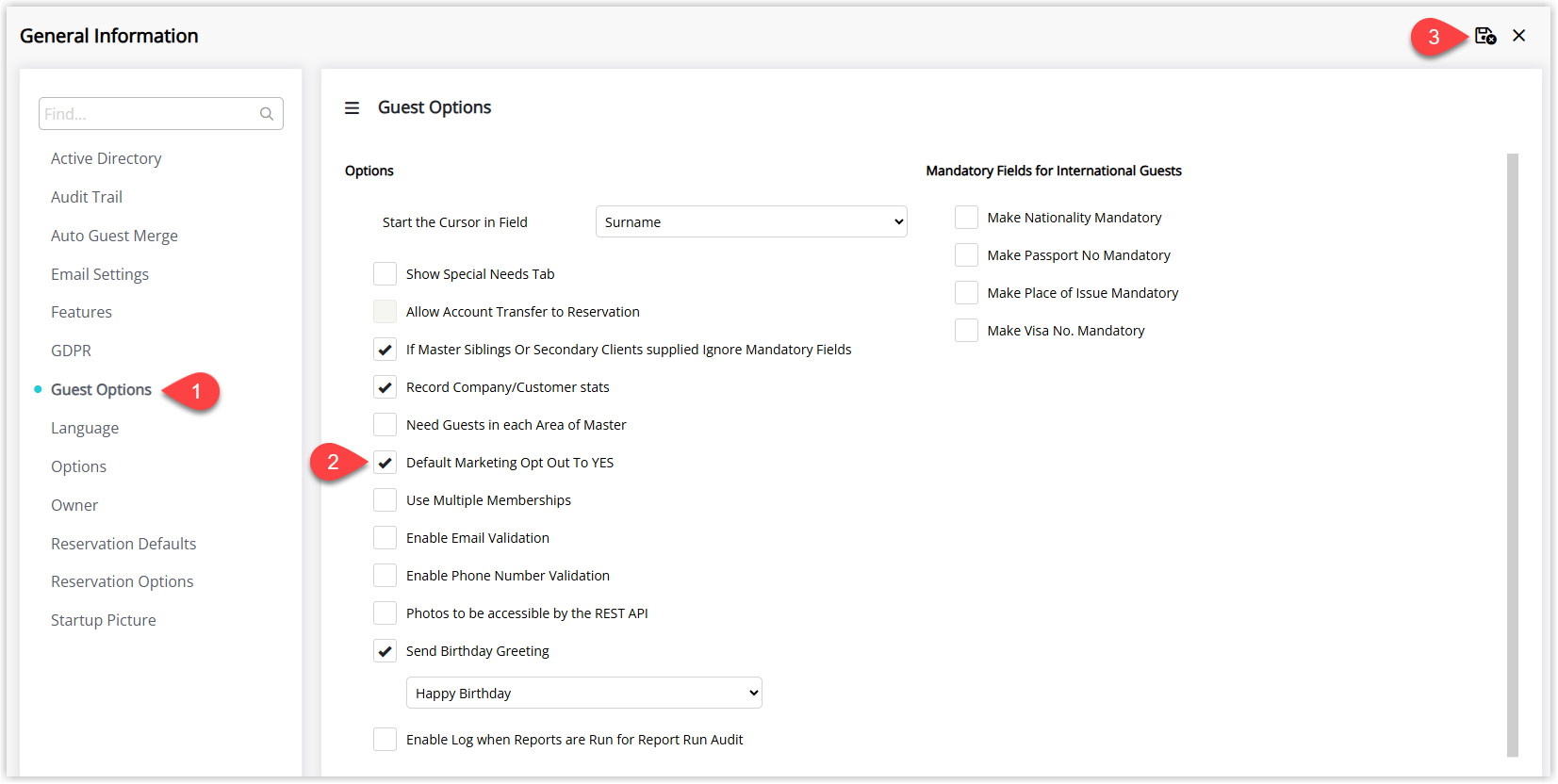
Task: Open the Happy Birthday greeting dropdown
Action: tap(583, 693)
